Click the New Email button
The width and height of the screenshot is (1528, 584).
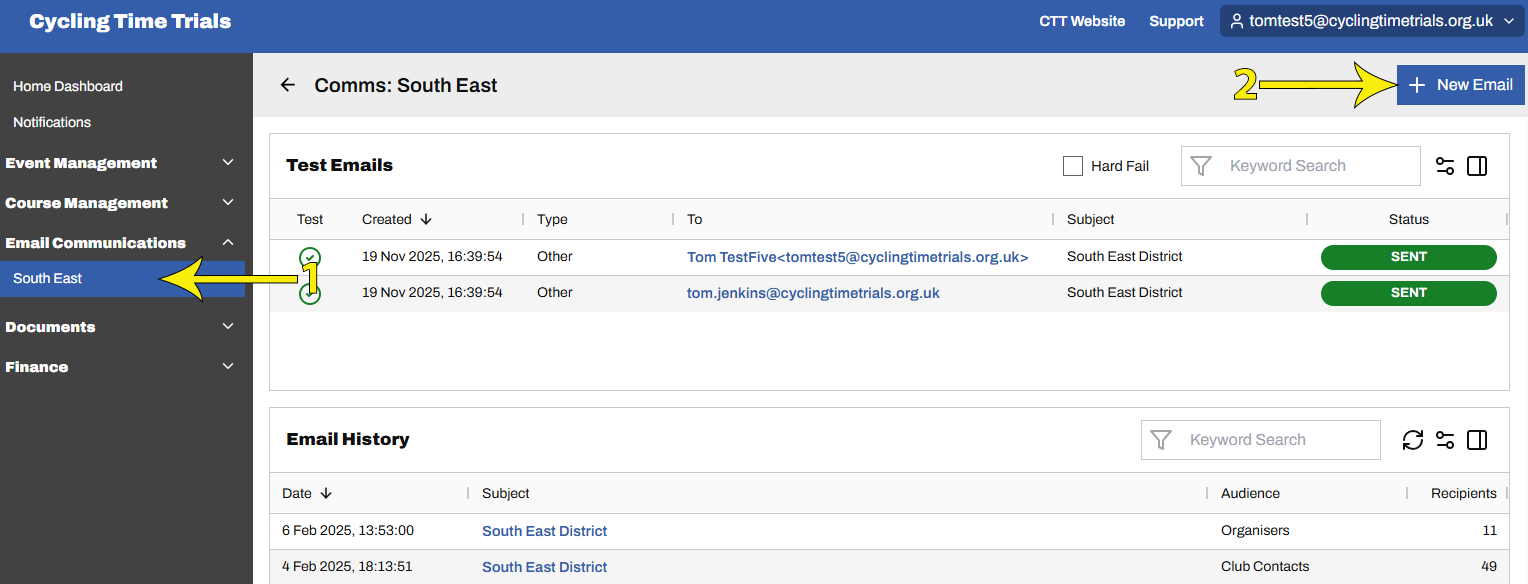point(1460,85)
